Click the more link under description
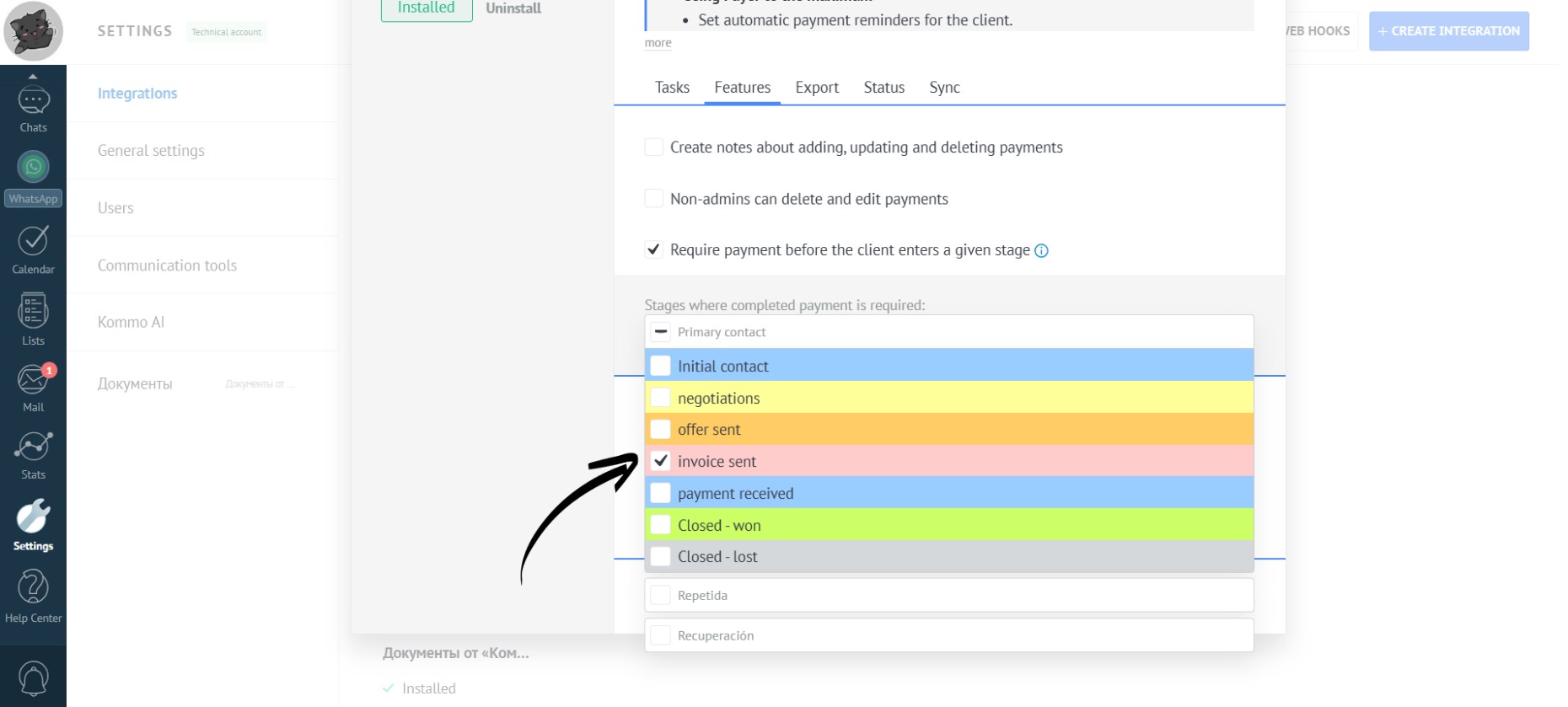 coord(658,43)
